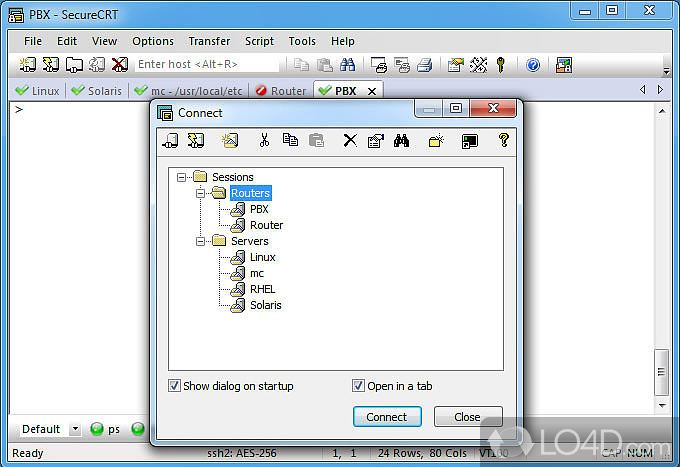The height and width of the screenshot is (467, 680).
Task: Click the Enter host input field
Action: [208, 65]
